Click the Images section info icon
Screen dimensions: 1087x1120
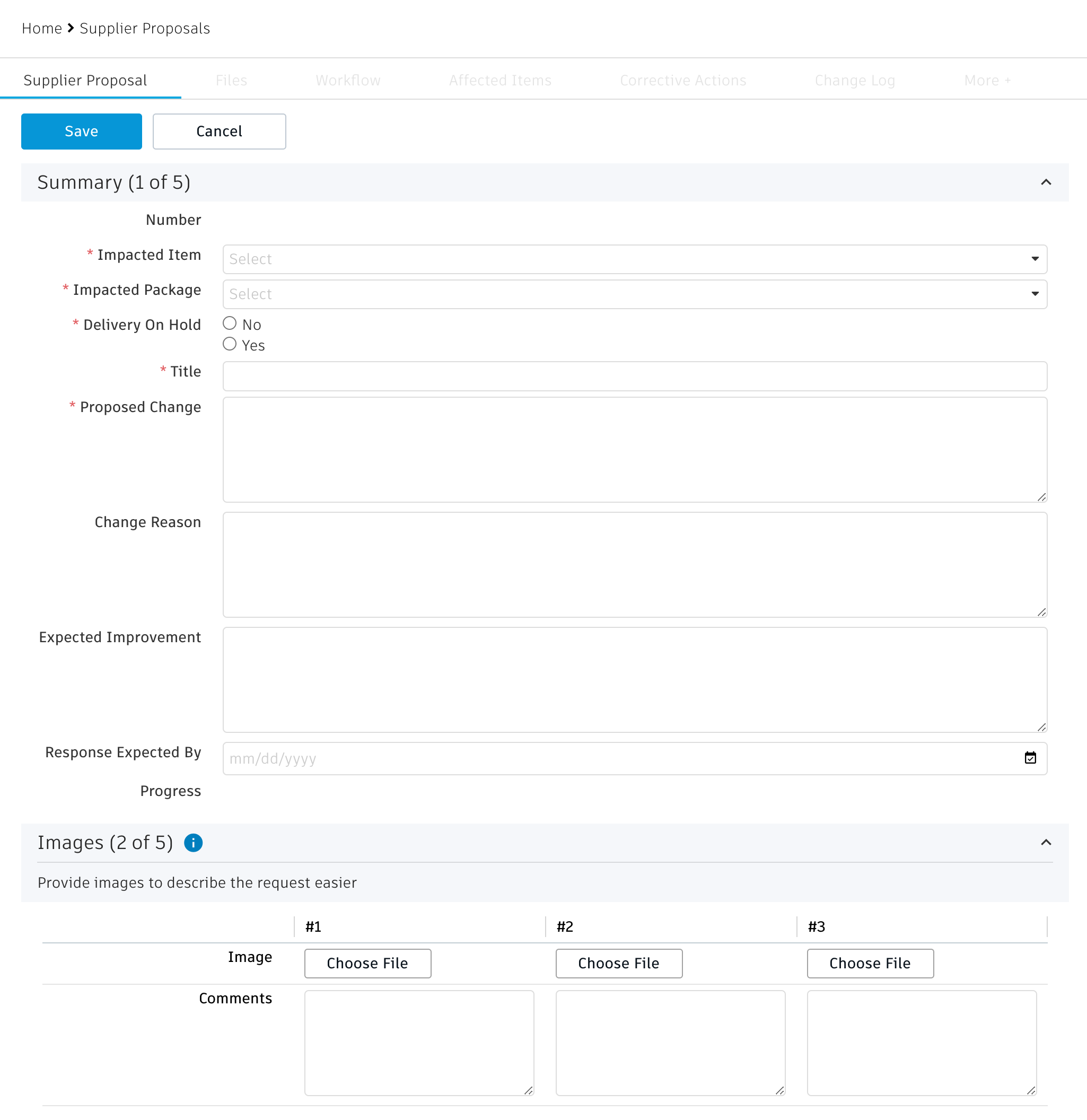click(x=193, y=842)
